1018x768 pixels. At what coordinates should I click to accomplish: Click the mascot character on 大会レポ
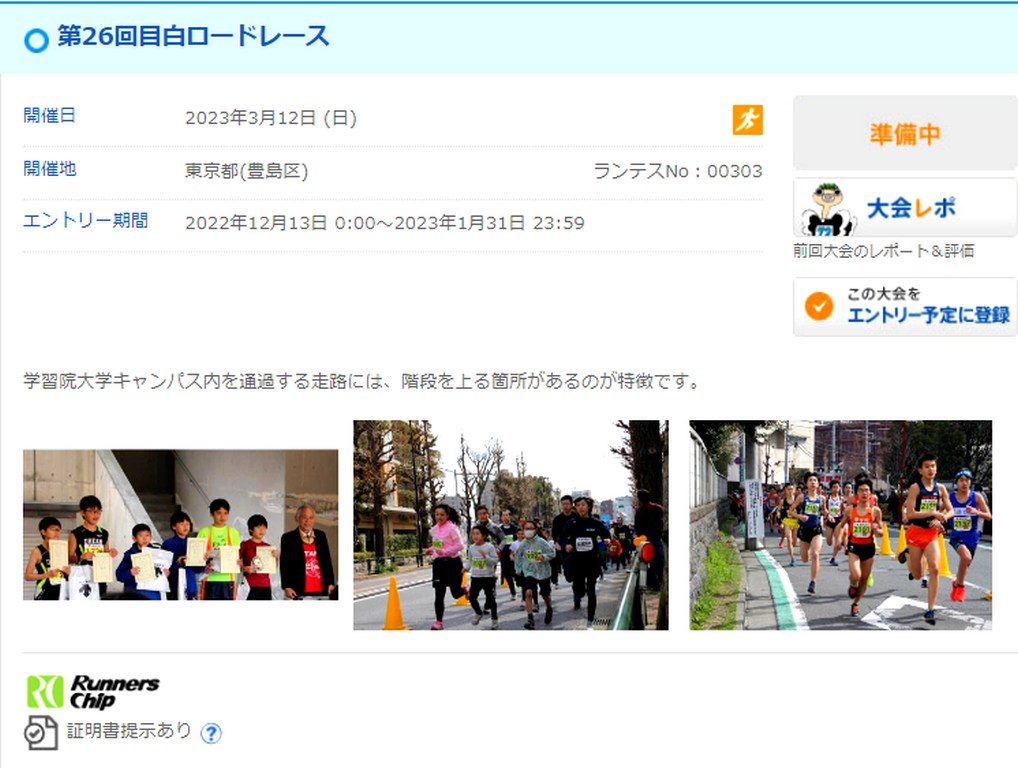[x=826, y=210]
